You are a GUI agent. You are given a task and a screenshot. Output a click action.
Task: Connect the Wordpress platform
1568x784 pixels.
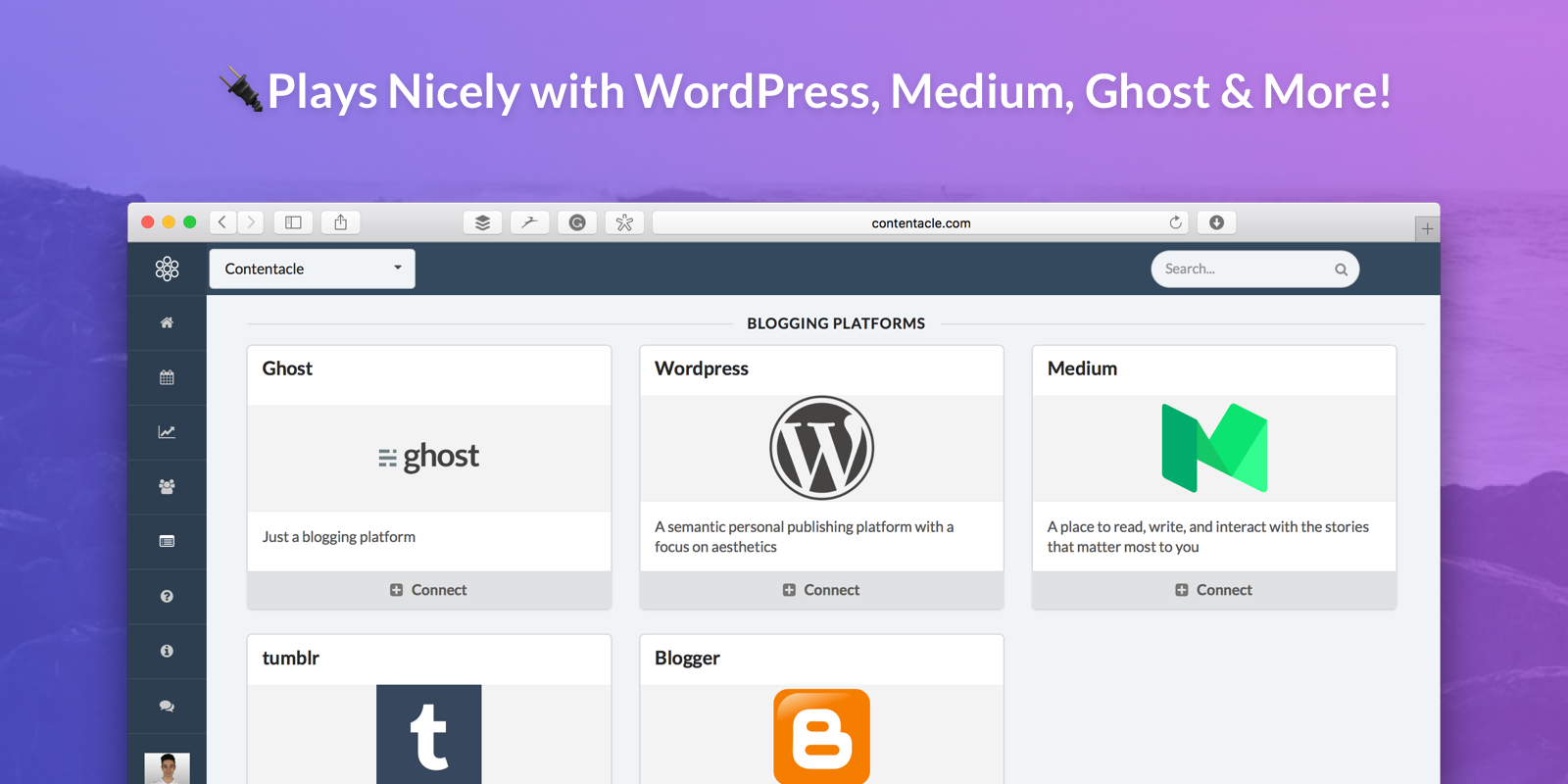pos(821,590)
